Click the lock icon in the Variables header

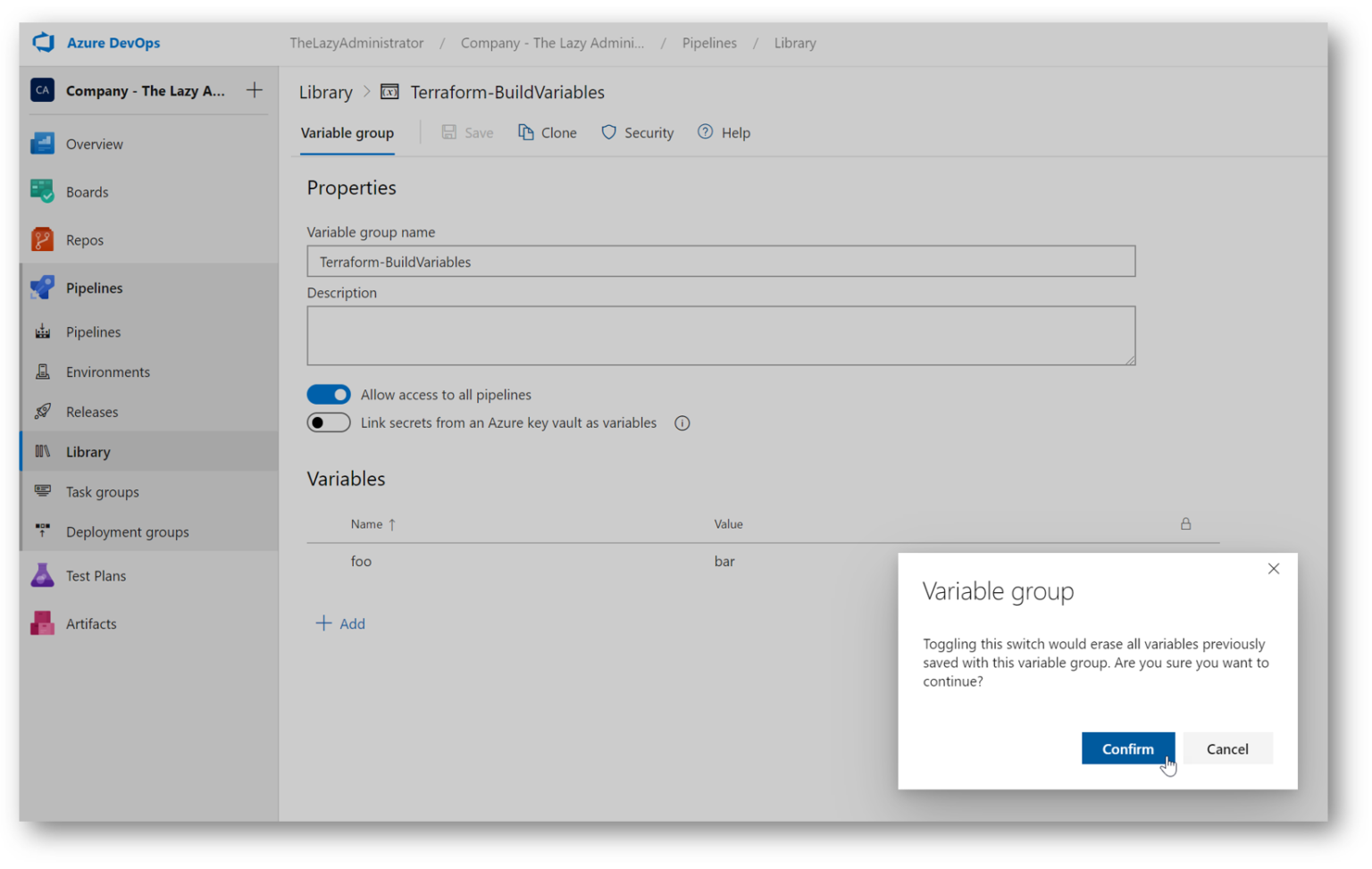(x=1185, y=524)
